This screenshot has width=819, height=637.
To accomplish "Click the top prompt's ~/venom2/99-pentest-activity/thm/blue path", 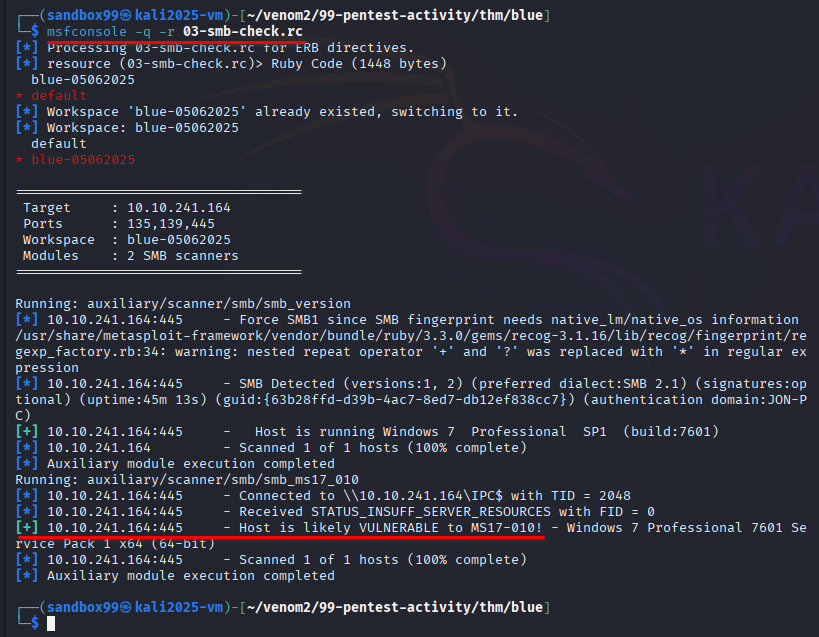I will click(395, 16).
